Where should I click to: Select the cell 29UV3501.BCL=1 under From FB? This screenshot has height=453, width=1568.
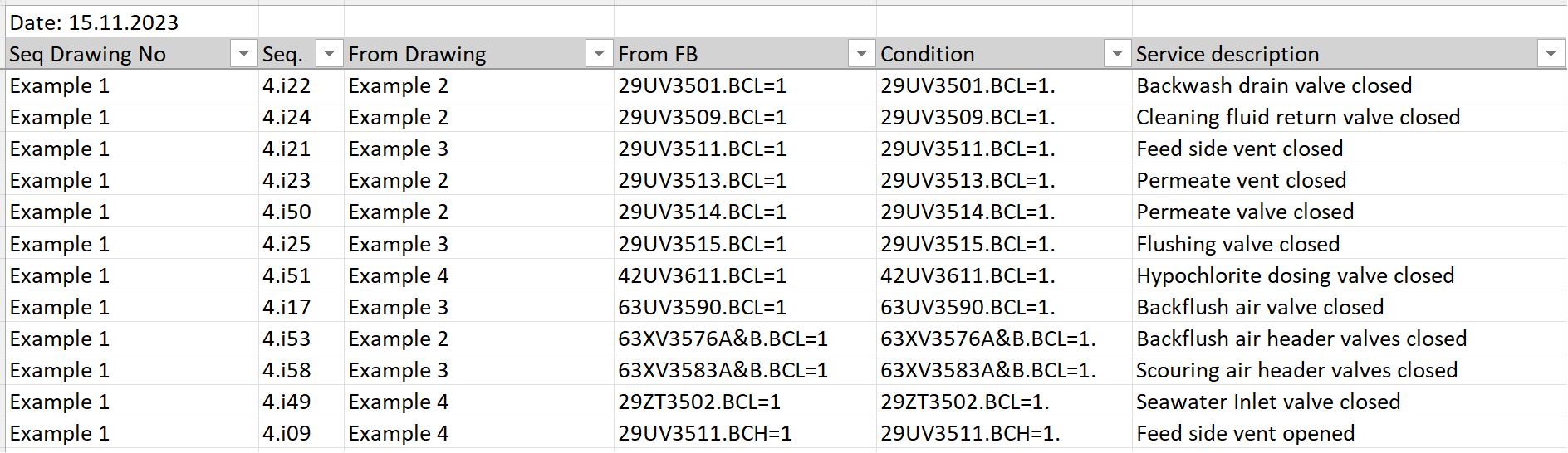coord(745,85)
